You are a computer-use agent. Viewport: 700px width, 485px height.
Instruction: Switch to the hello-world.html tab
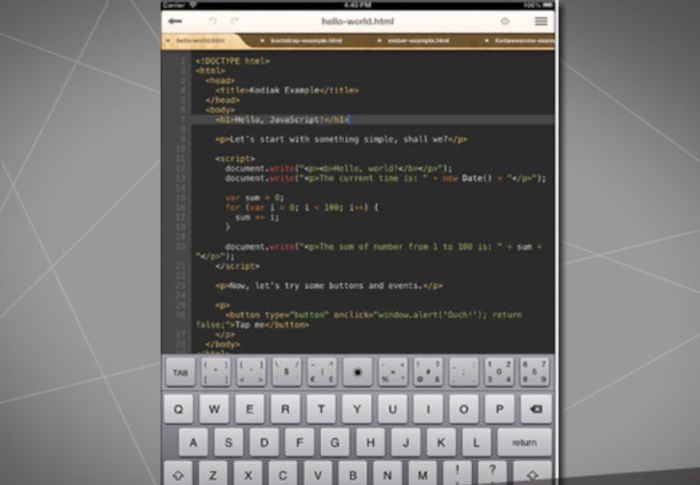pos(200,41)
